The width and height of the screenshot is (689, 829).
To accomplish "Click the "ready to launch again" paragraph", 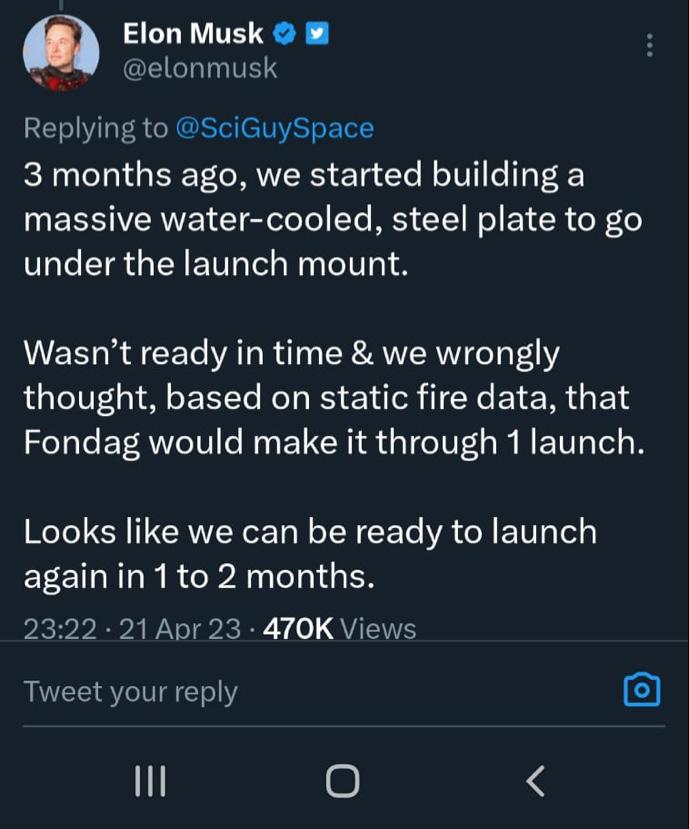I will (308, 553).
